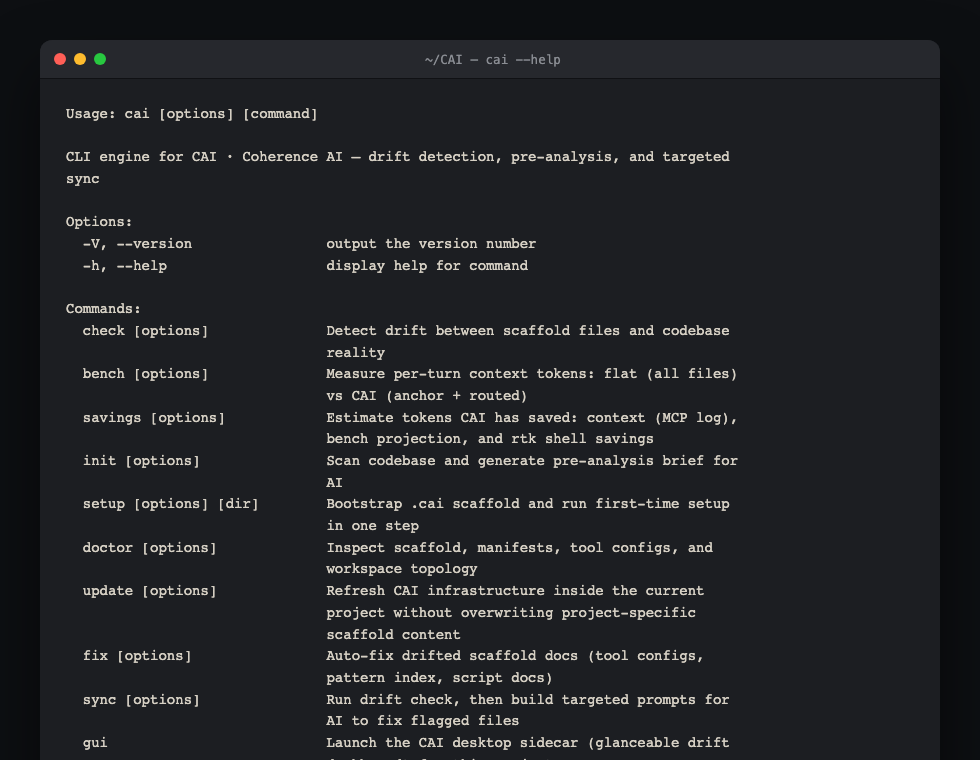Click the 'bench [options]' command
Viewport: 980px width, 760px height.
146,374
